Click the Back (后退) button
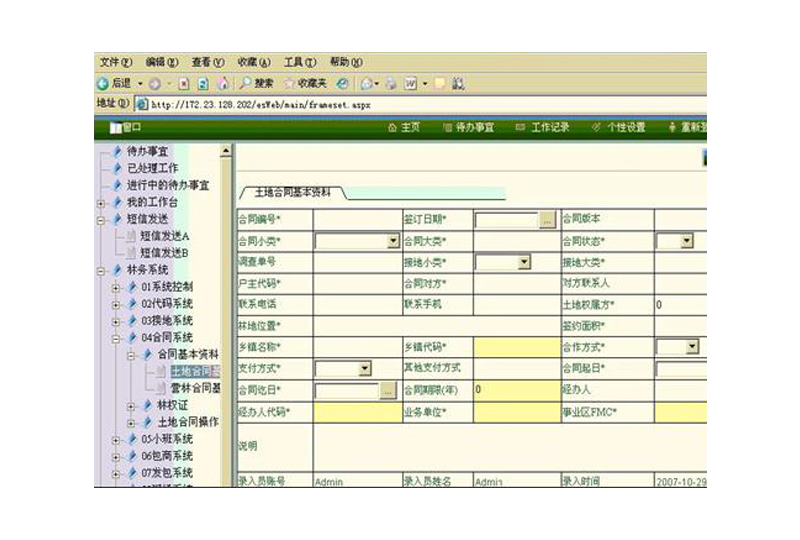Screen dimensions: 800x540 tap(115, 83)
